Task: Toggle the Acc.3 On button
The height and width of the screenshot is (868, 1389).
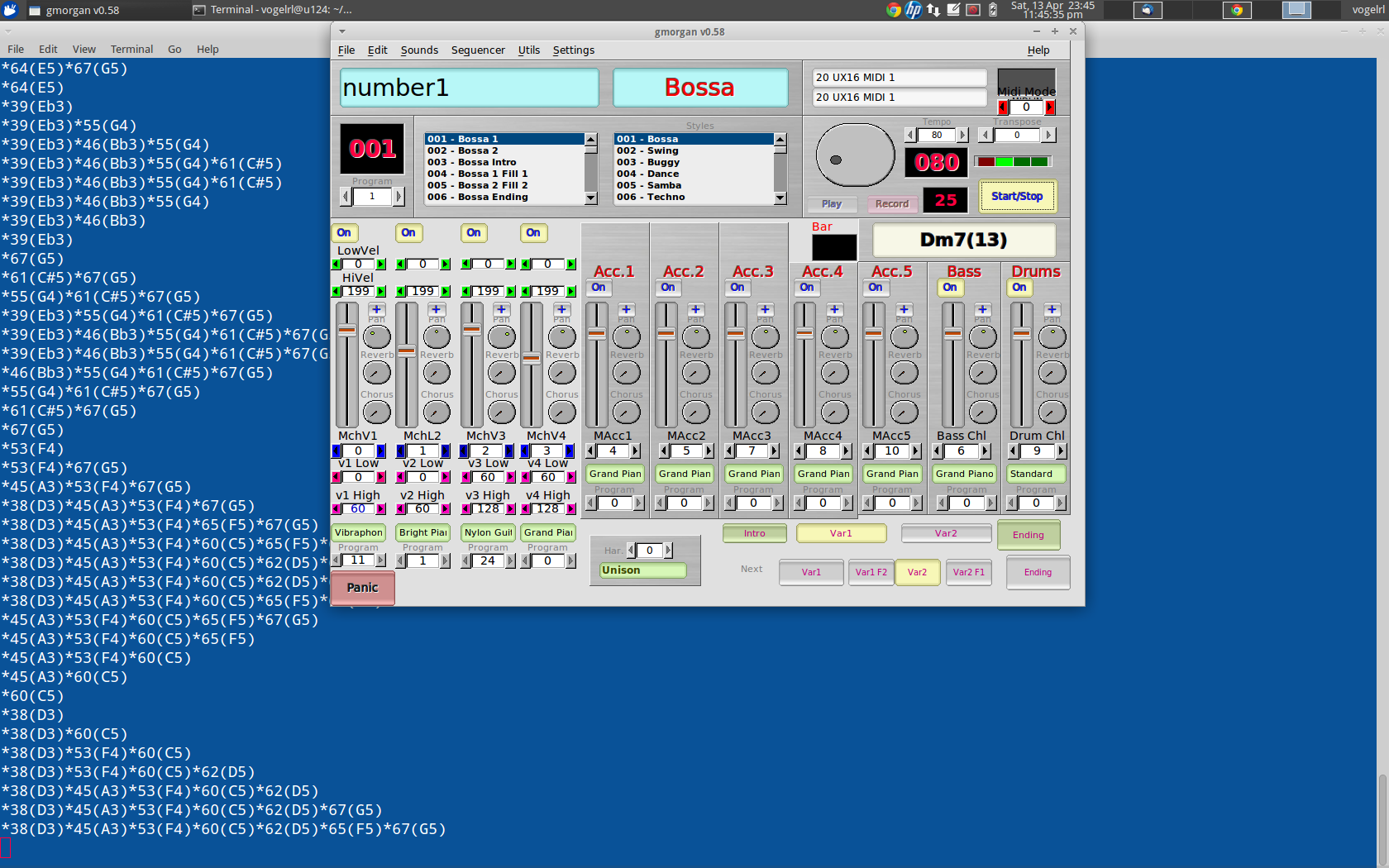Action: click(x=737, y=288)
